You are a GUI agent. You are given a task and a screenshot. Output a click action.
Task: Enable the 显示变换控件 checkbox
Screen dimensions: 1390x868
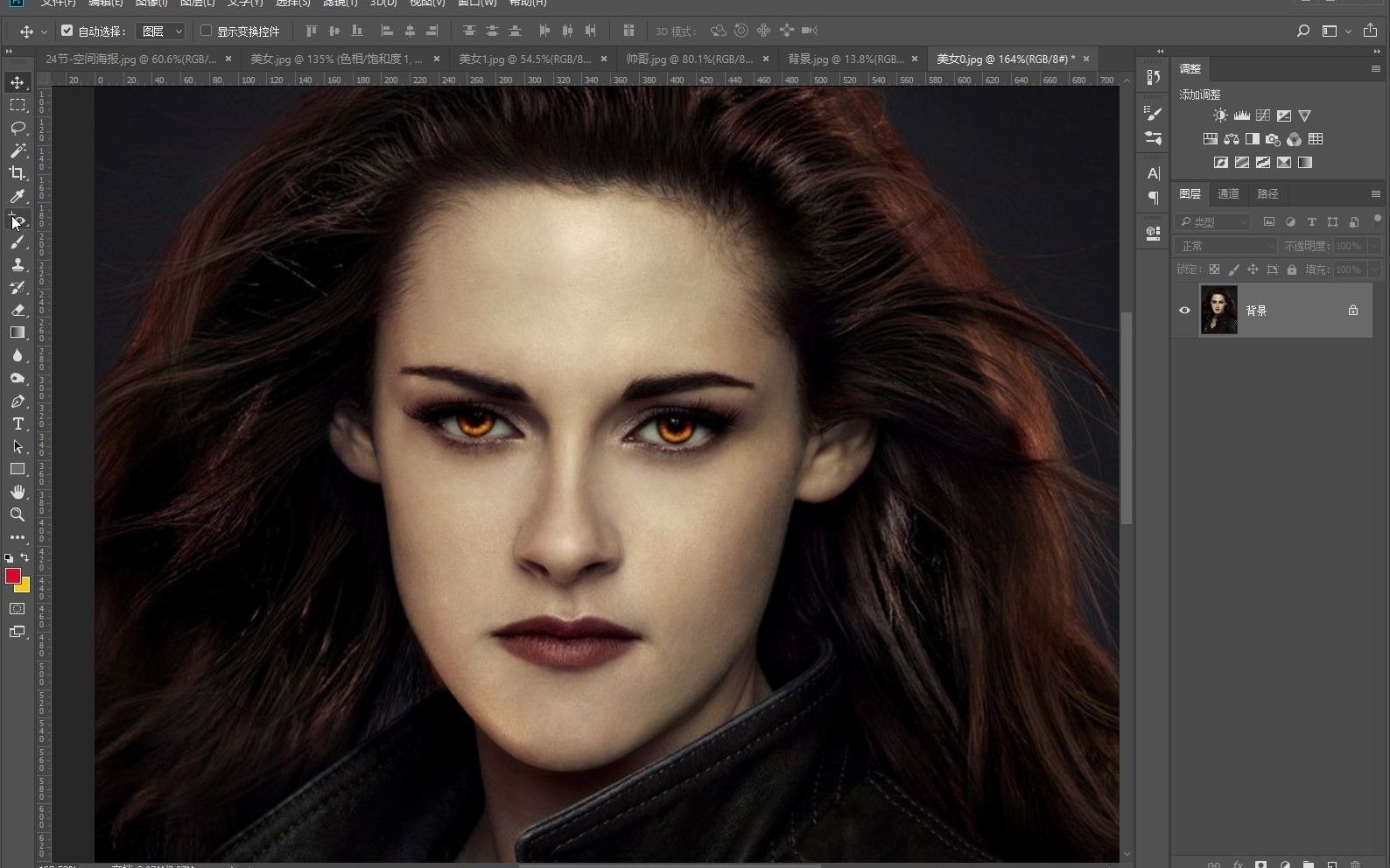point(207,31)
